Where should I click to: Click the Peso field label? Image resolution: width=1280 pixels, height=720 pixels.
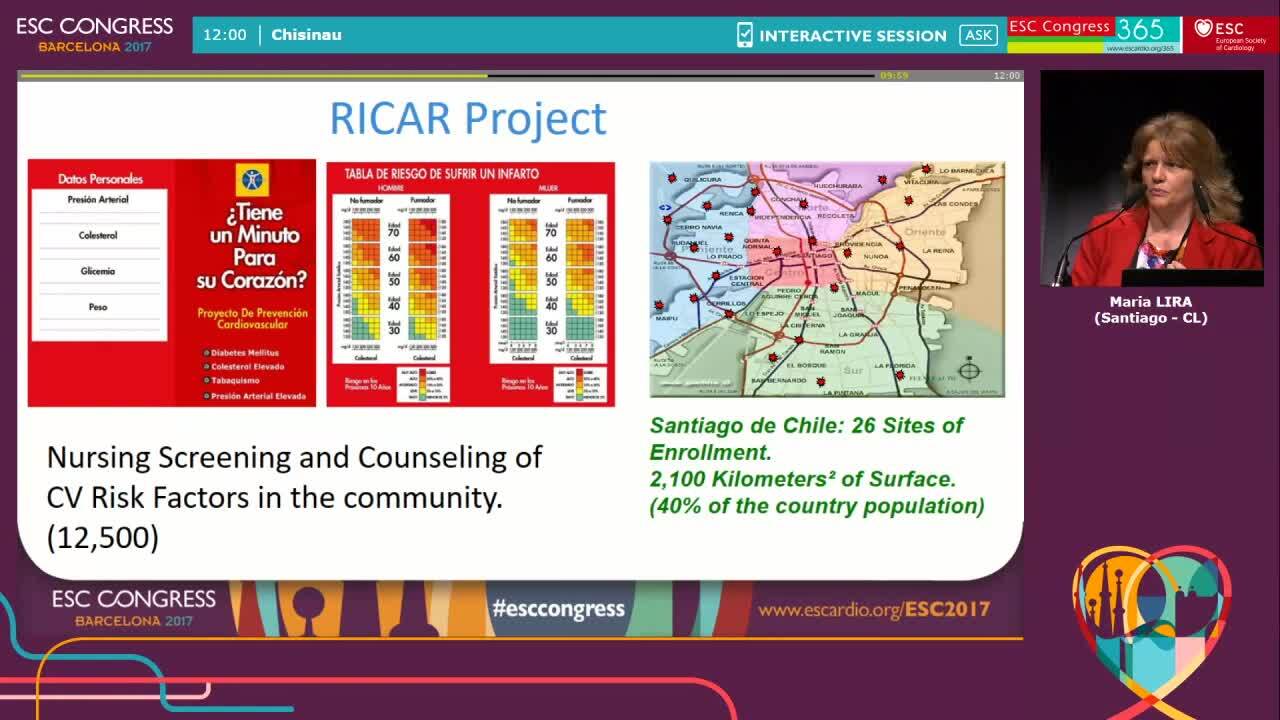[x=98, y=307]
